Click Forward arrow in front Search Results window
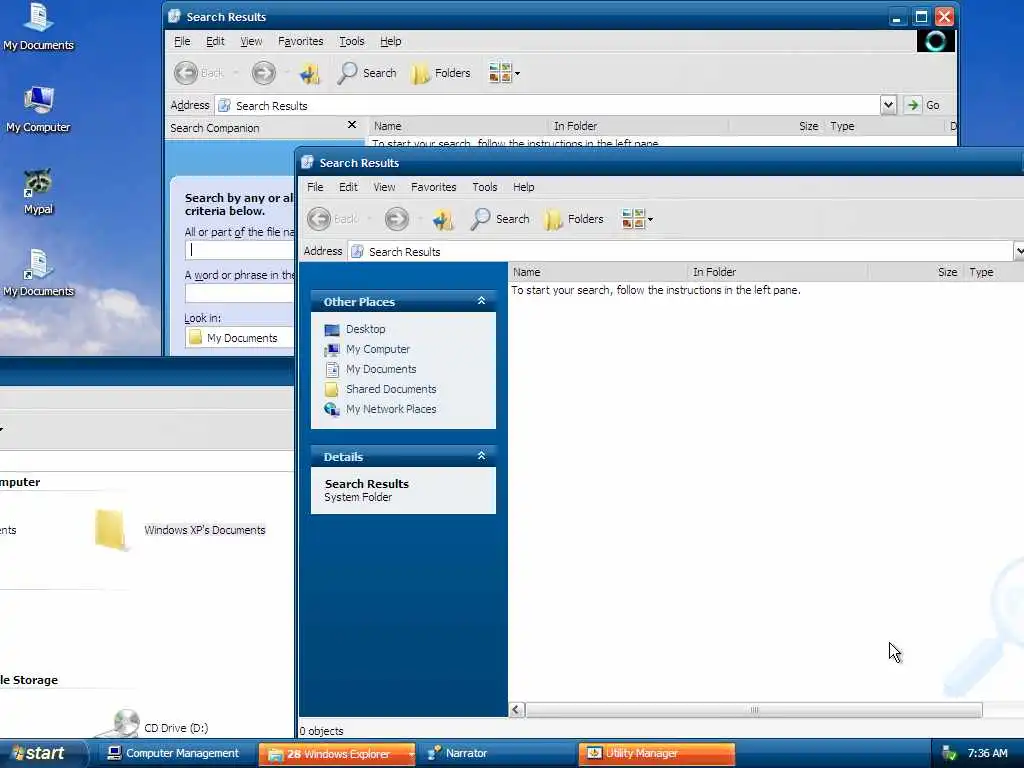The image size is (1024, 768). click(x=396, y=219)
